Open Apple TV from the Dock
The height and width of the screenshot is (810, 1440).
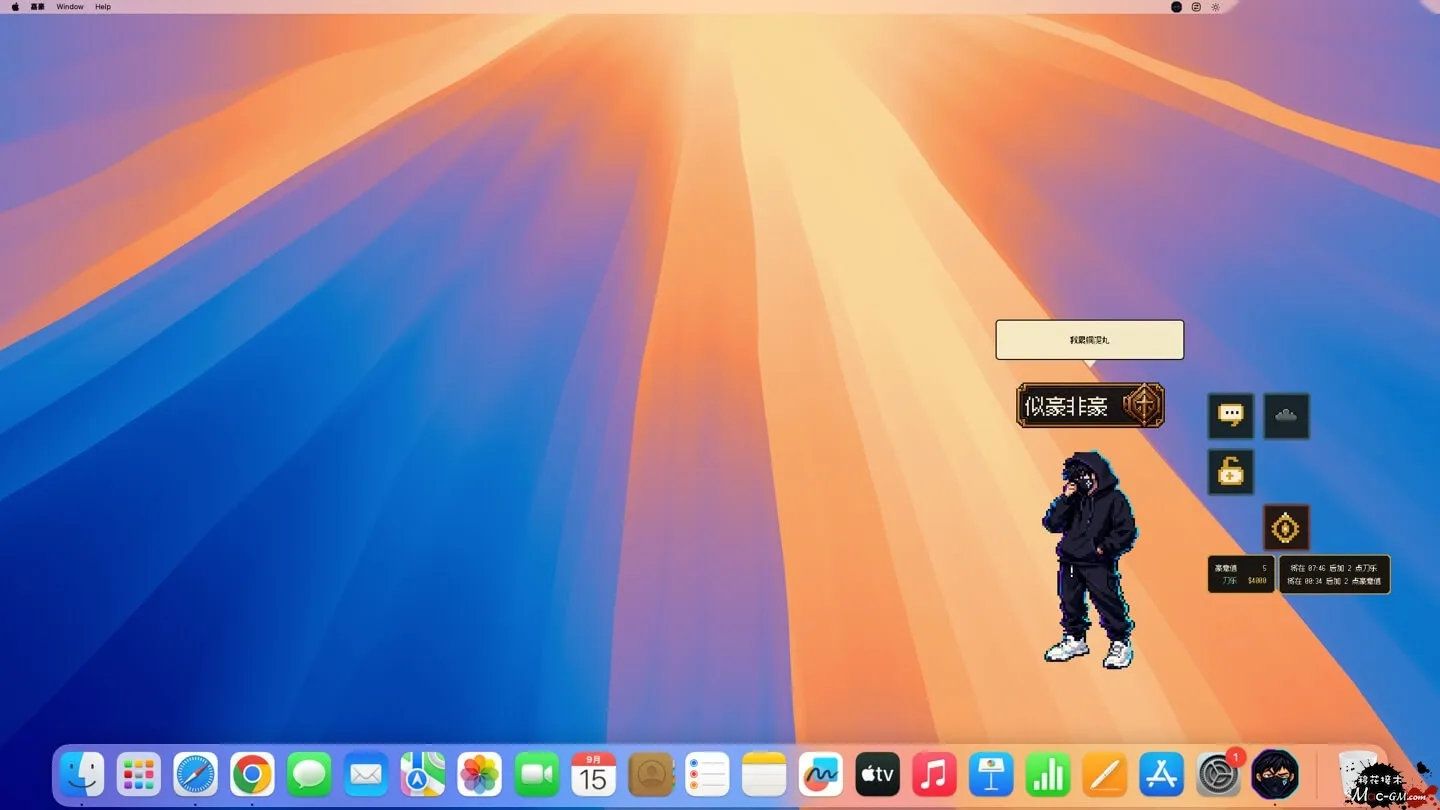coord(878,775)
